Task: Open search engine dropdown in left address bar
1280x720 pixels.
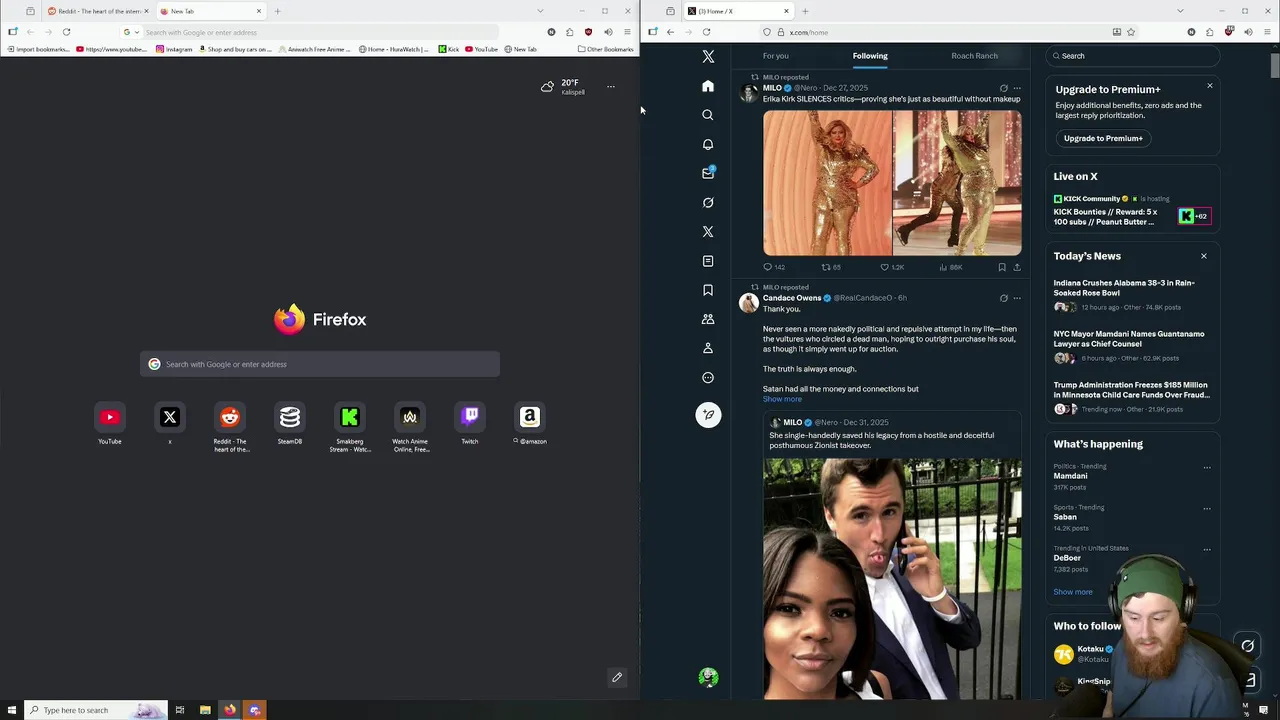Action: point(131,32)
